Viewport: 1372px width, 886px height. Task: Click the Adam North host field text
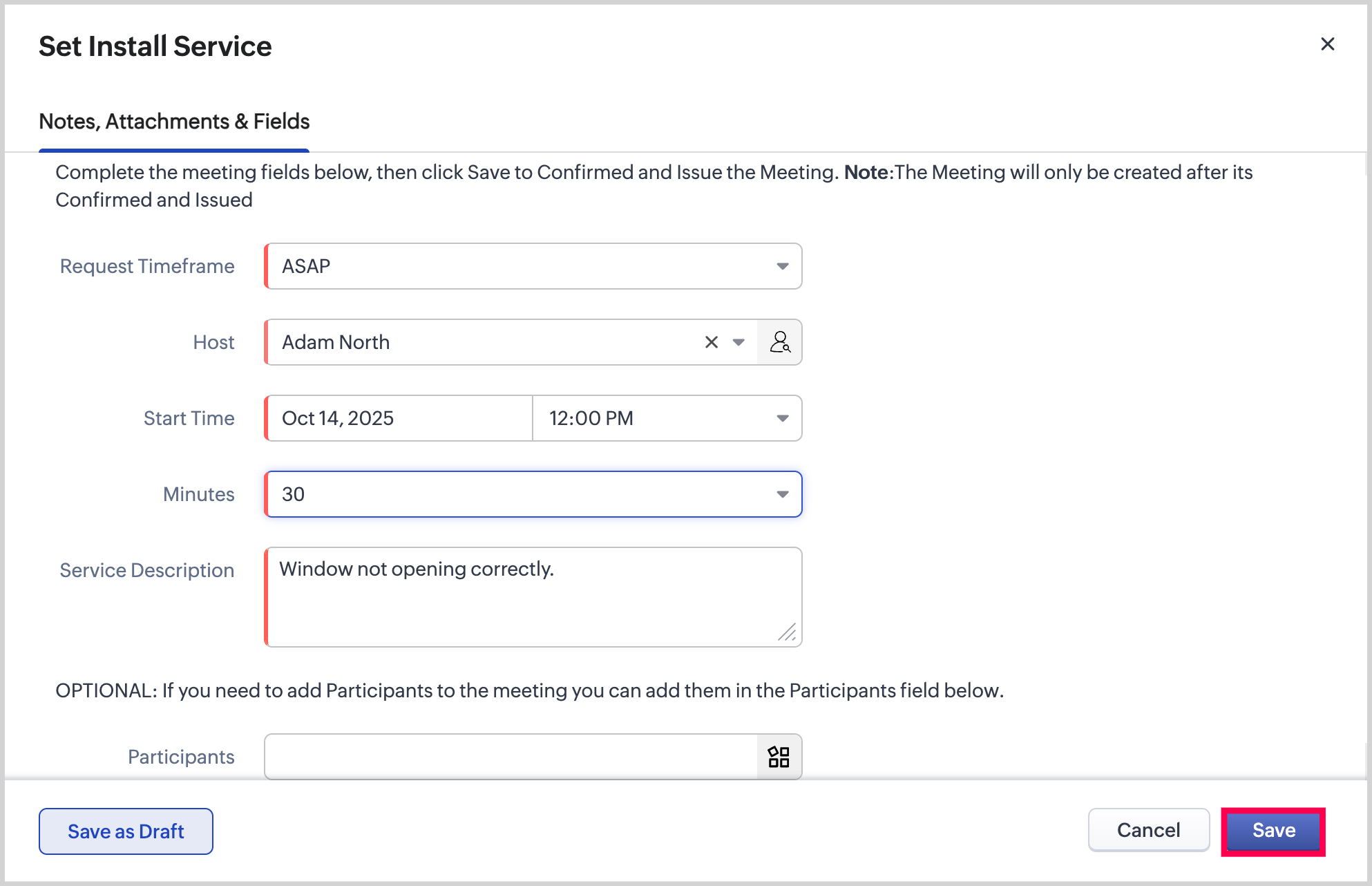[336, 342]
